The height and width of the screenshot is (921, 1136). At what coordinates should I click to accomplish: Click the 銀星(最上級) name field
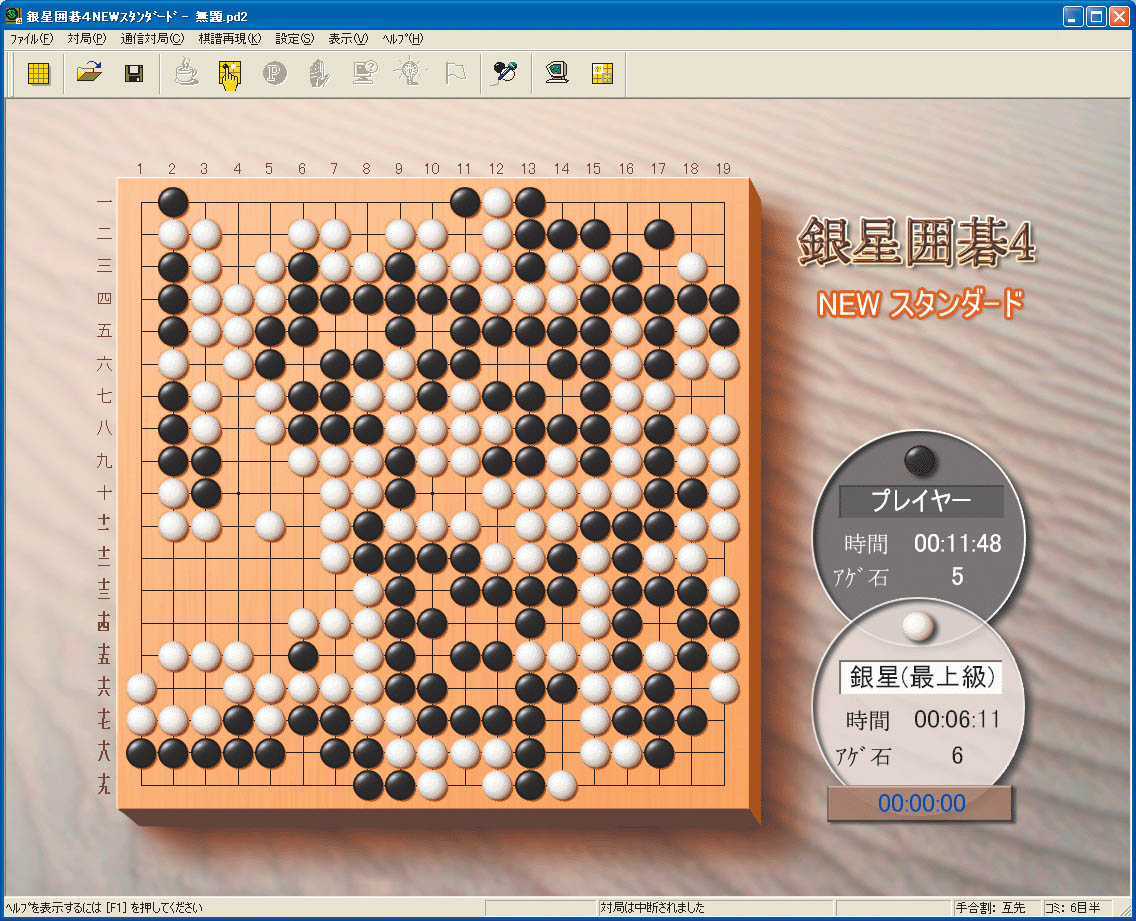coord(921,677)
